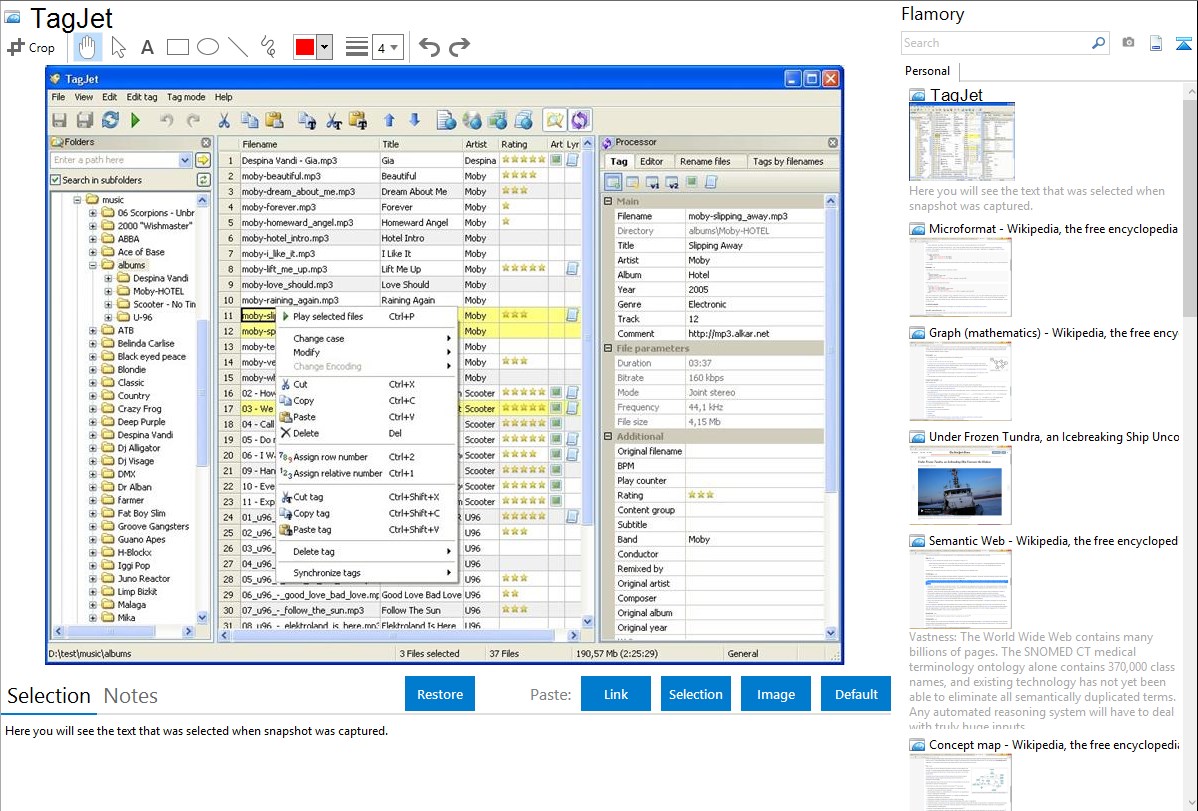Click the purple Processor icon in TagJet toolbar
Image resolution: width=1198 pixels, height=811 pixels.
pyautogui.click(x=579, y=120)
